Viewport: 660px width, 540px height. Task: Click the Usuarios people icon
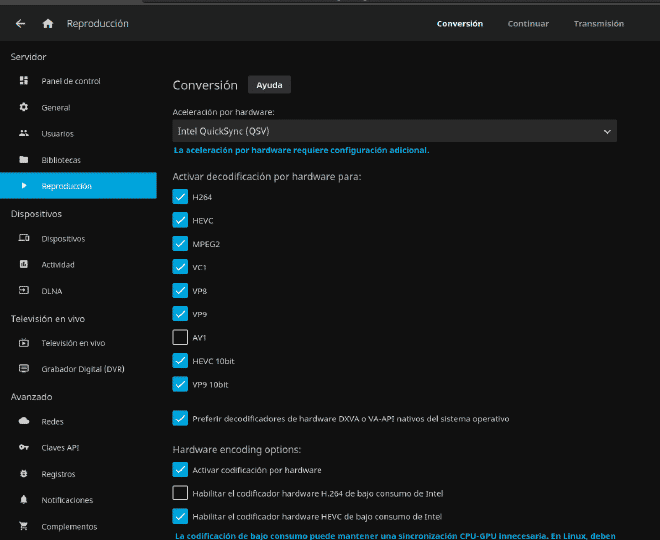point(24,133)
